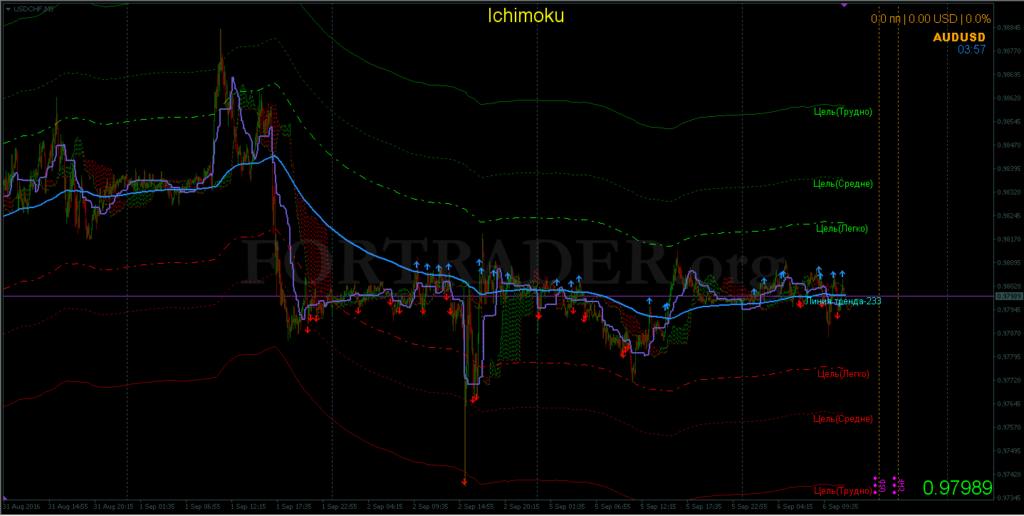This screenshot has width=1024, height=516.
Task: Click the highlighted 0.97989 price tag on axis
Action: (1008, 296)
